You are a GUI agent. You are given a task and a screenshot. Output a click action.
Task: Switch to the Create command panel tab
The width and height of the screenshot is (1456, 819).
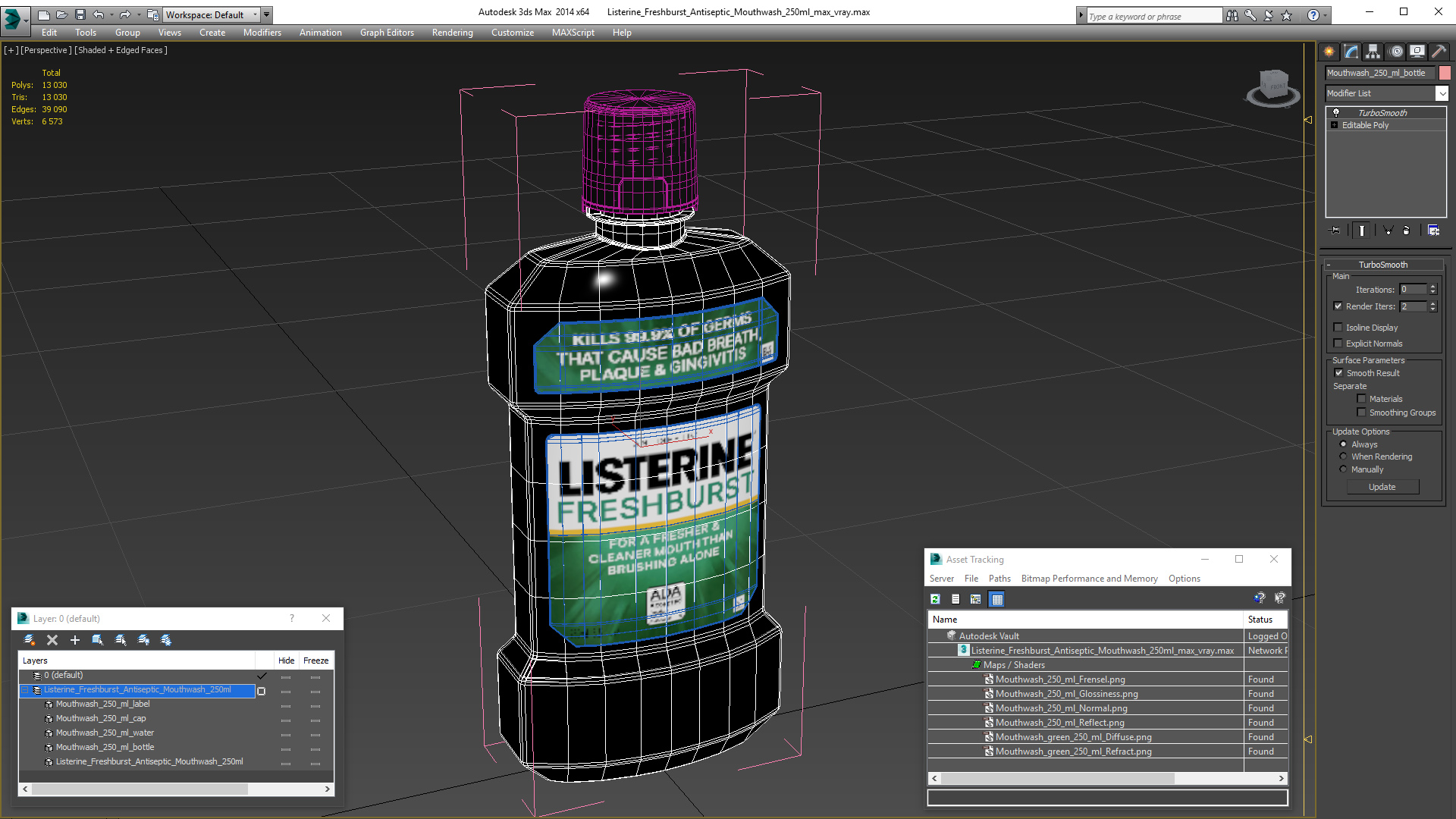pos(1329,52)
